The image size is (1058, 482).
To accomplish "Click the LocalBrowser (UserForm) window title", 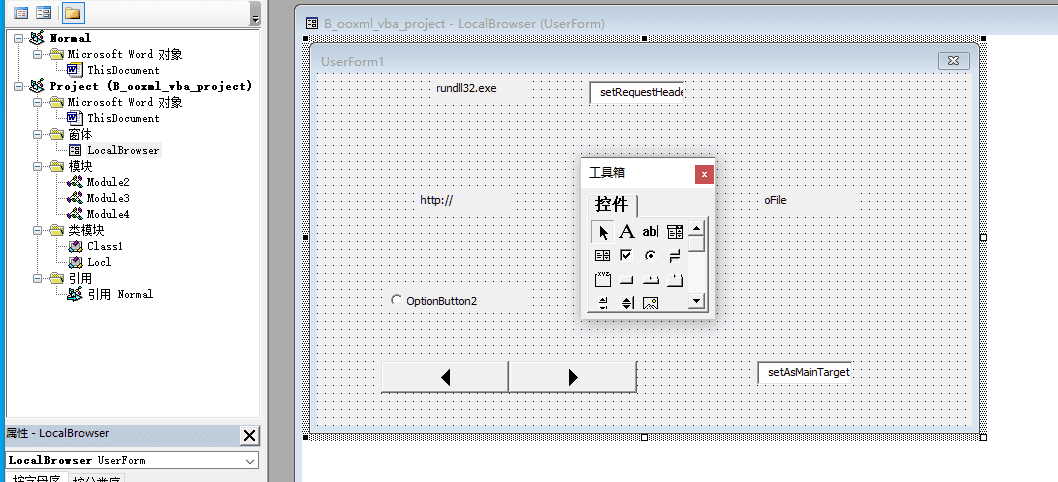I will tap(464, 24).
